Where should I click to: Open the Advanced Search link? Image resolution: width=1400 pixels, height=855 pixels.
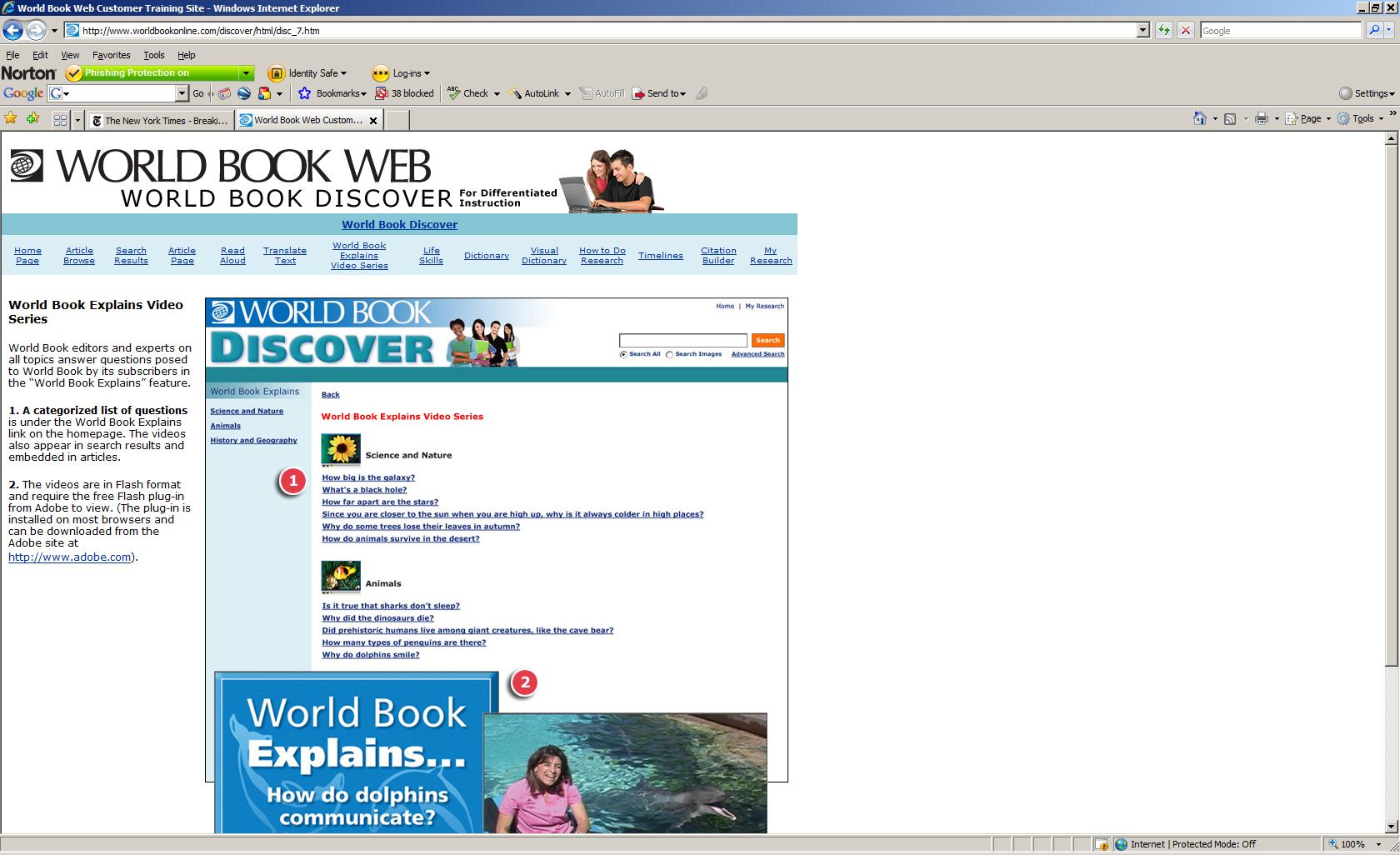pos(757,354)
